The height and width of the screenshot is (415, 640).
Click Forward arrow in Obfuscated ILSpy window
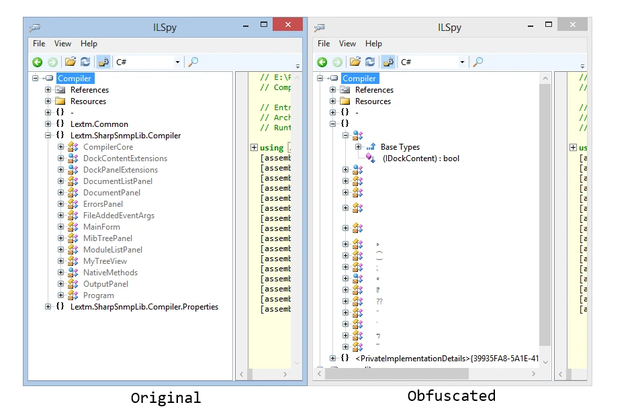tap(338, 62)
